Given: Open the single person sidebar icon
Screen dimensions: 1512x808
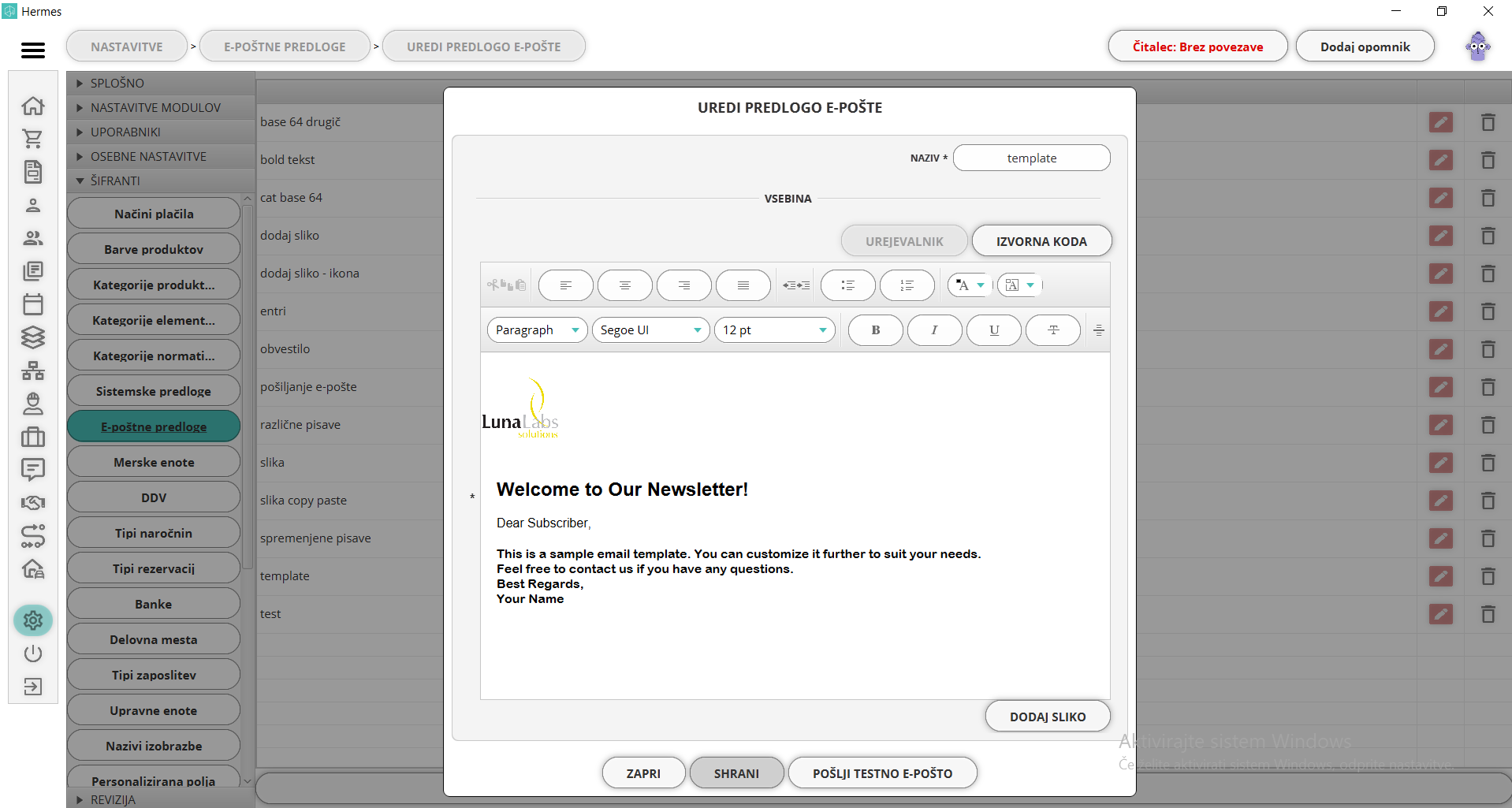Looking at the screenshot, I should pos(33,206).
